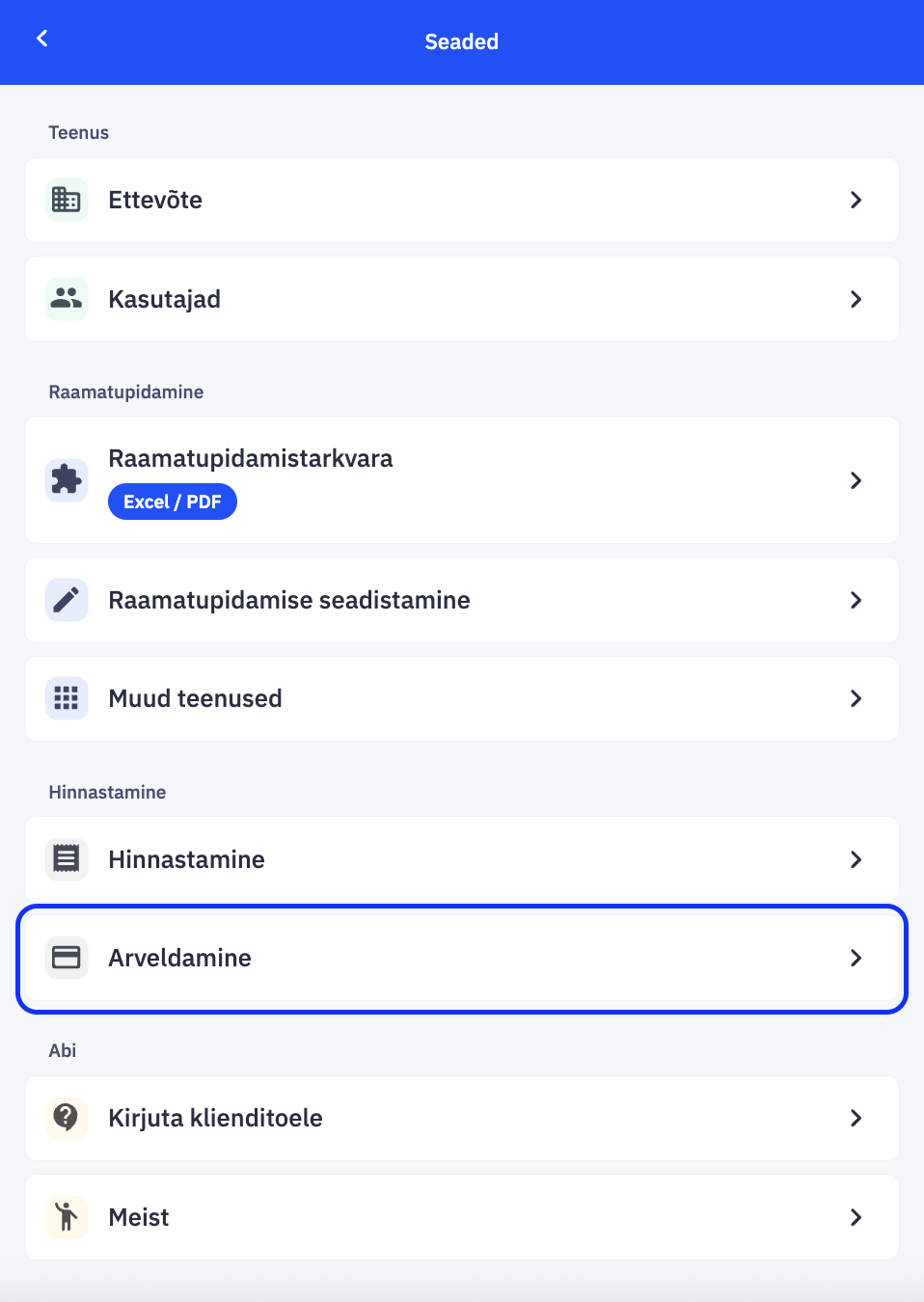The width and height of the screenshot is (924, 1302).
Task: Click the receipt icon for Hinnastamine
Action: 67,858
